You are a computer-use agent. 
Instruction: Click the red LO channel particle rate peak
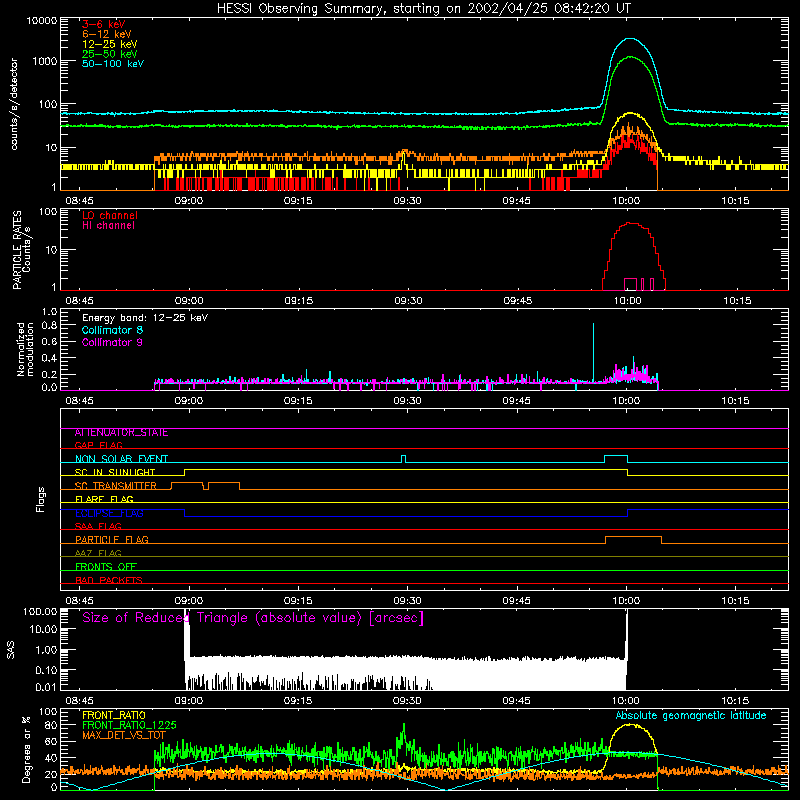632,223
